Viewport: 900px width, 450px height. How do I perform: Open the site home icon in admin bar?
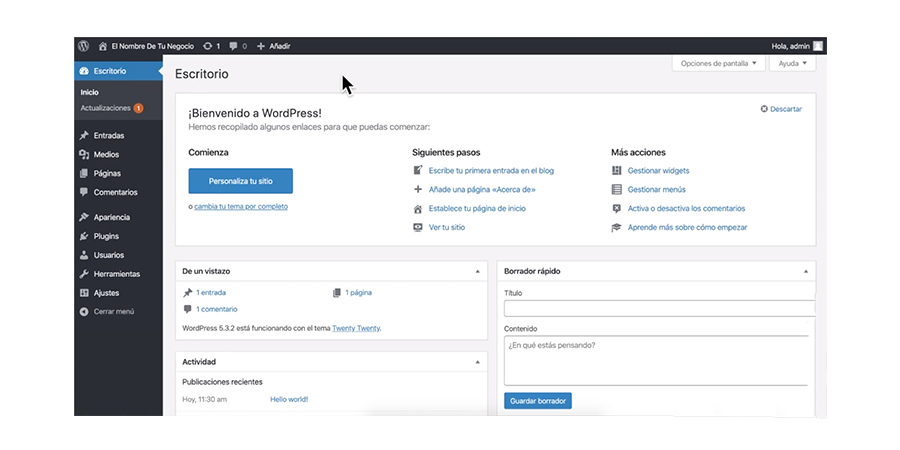click(103, 46)
